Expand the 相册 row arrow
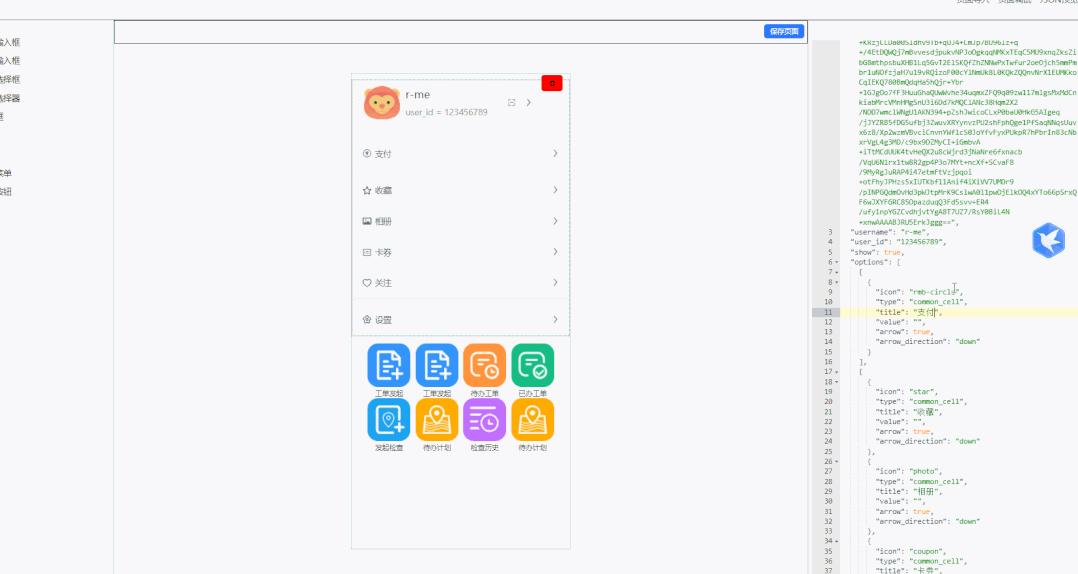 point(556,221)
